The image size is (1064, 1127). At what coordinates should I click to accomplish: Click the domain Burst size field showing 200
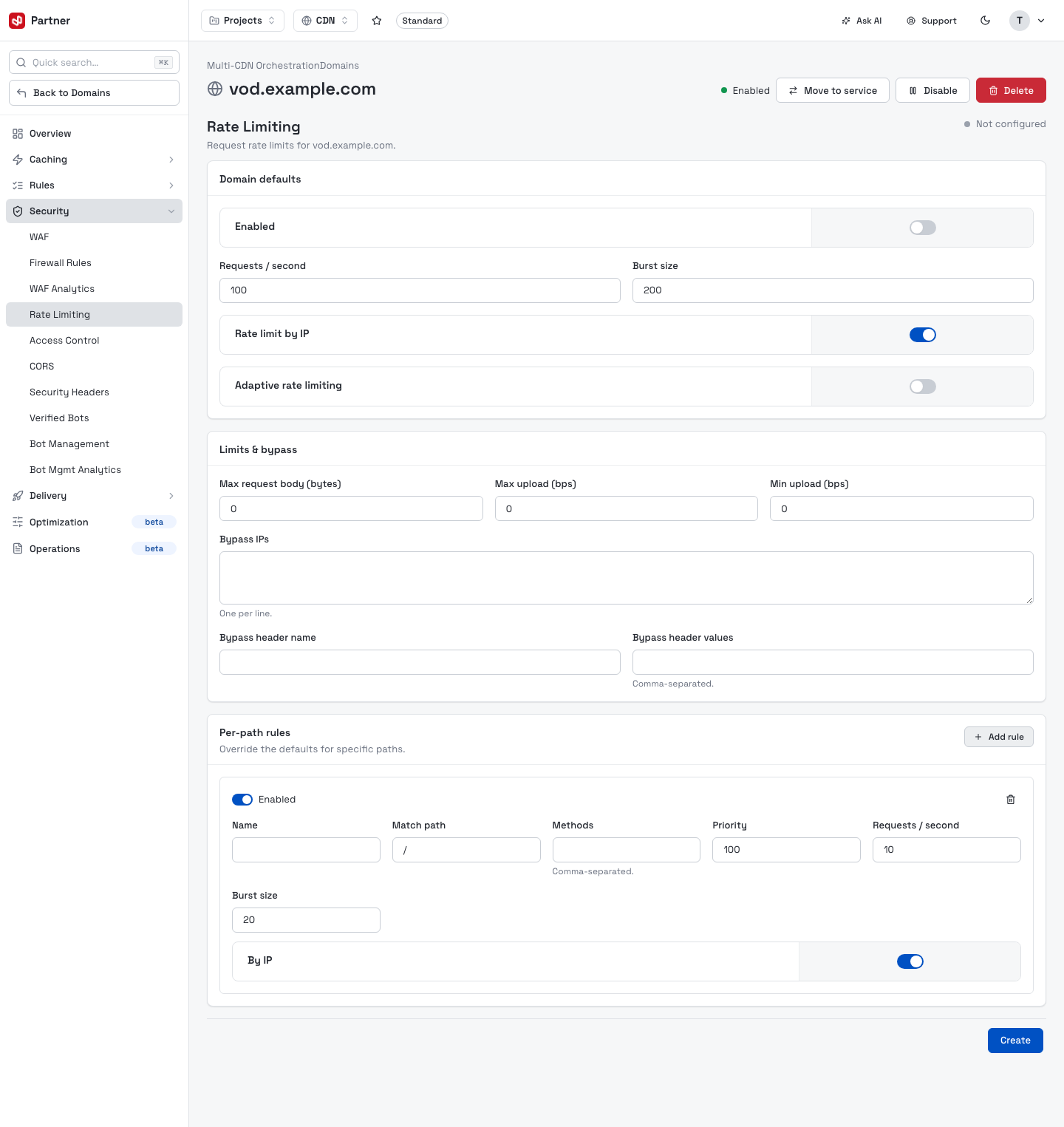(833, 290)
